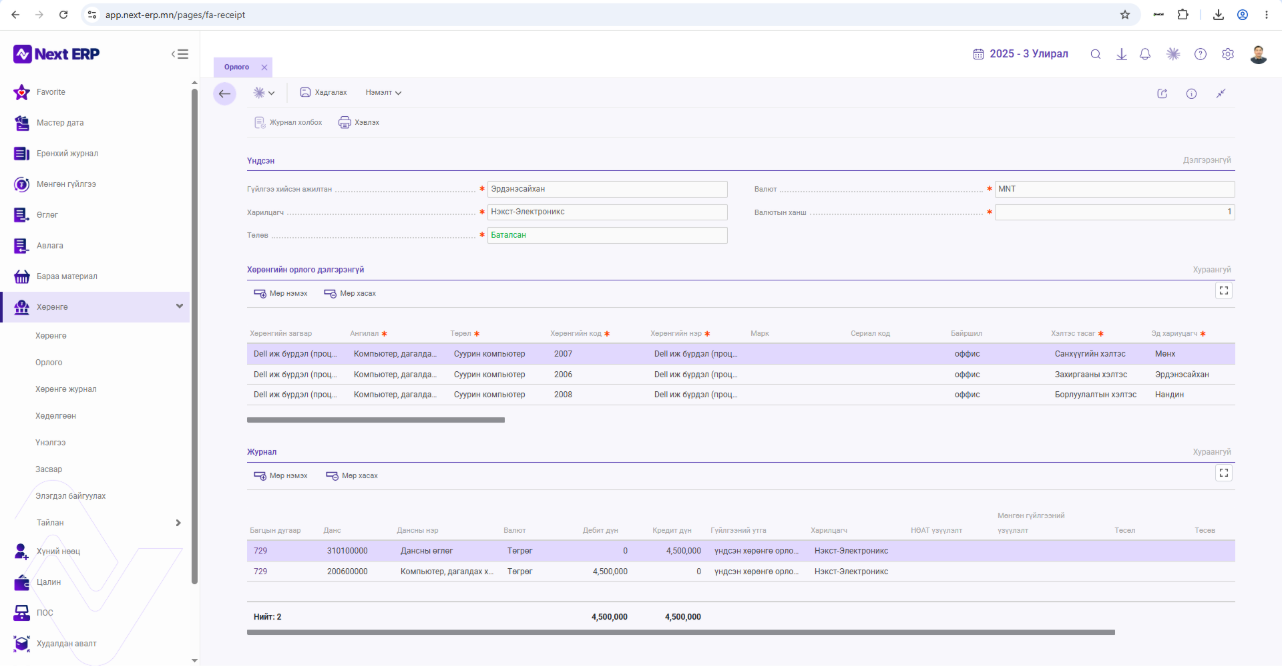Open the Нэмэлт dropdown menu
Viewport: 1282px width, 666px height.
[x=384, y=93]
